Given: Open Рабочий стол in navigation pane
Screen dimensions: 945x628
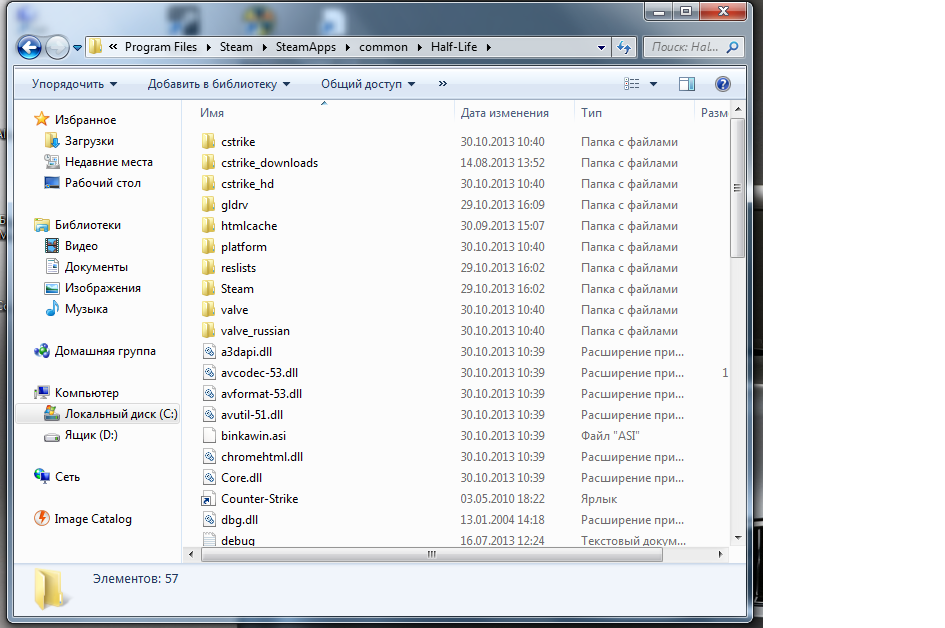Looking at the screenshot, I should click(x=102, y=183).
